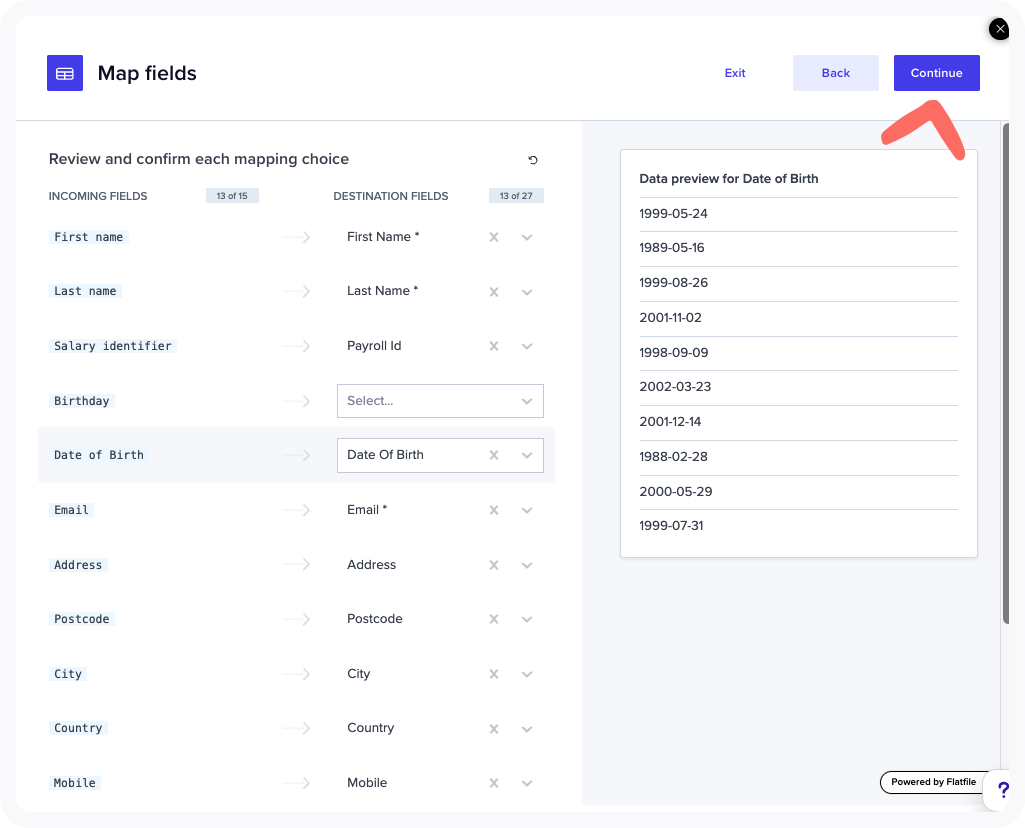Remove the Payroll Id mapping
This screenshot has height=828, width=1025.
[x=494, y=346]
